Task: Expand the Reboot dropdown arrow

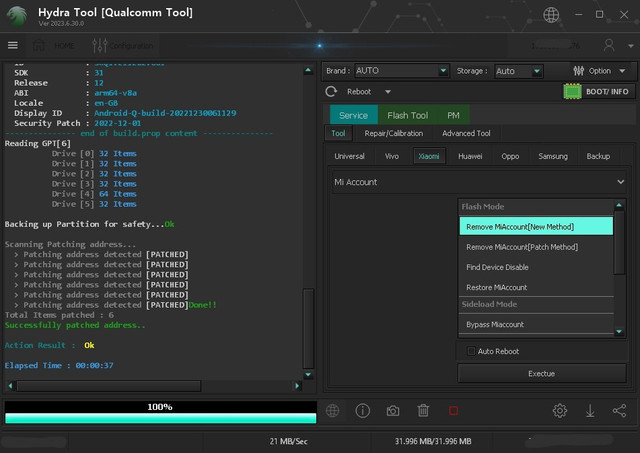Action: 388,92
